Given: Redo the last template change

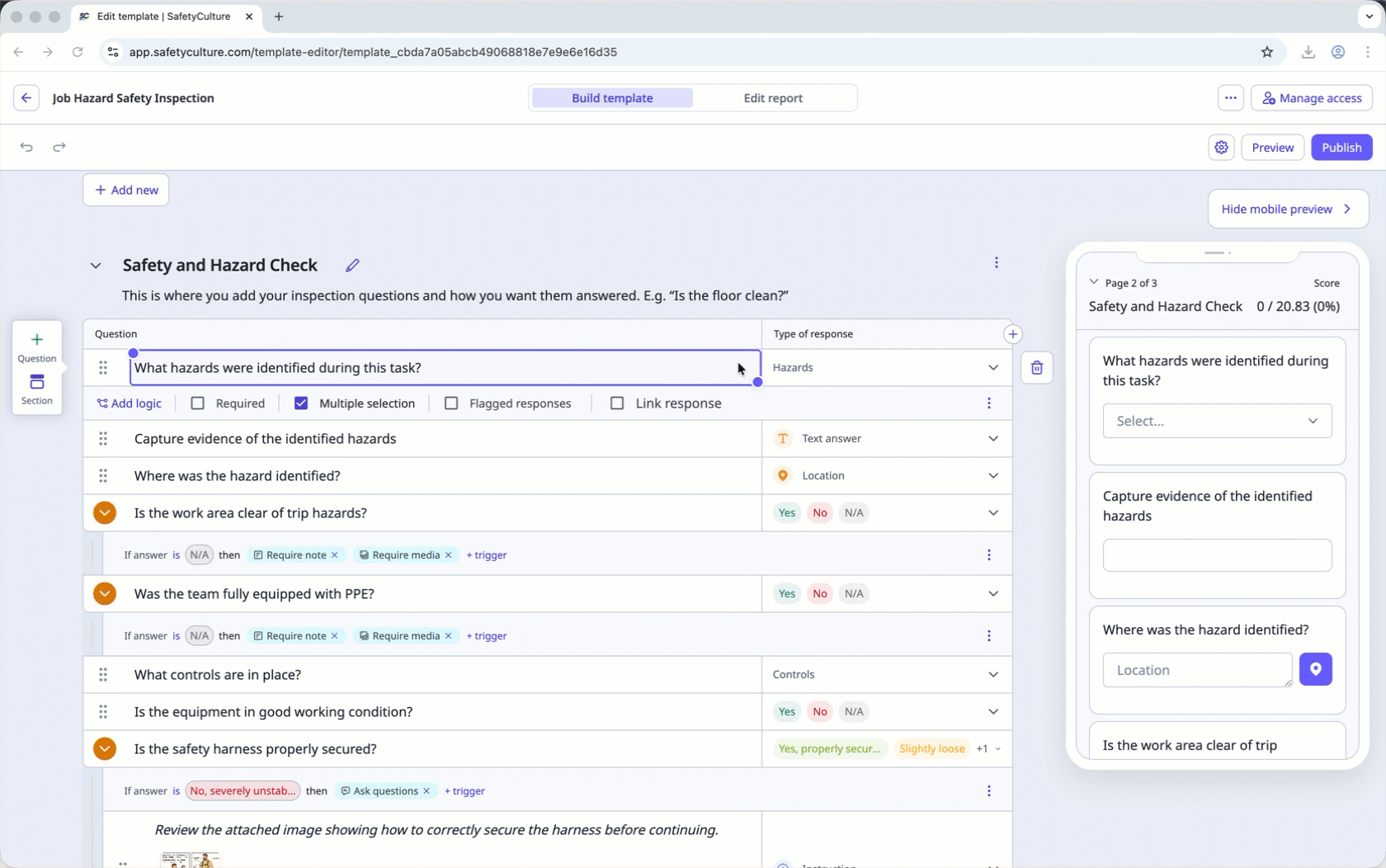Looking at the screenshot, I should point(59,147).
